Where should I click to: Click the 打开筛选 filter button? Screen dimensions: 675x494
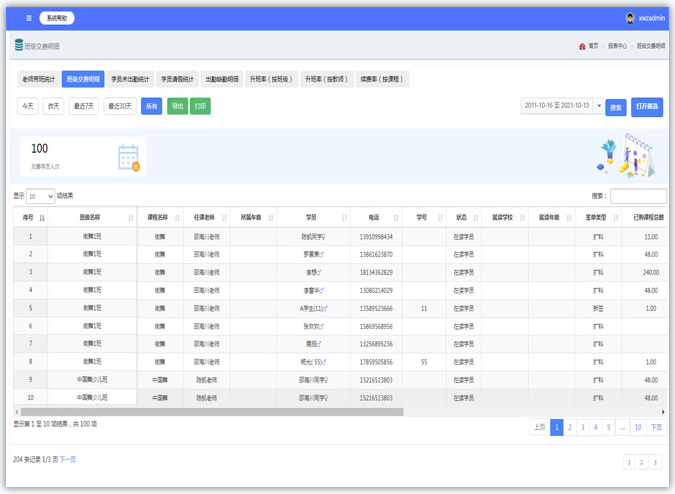(647, 106)
